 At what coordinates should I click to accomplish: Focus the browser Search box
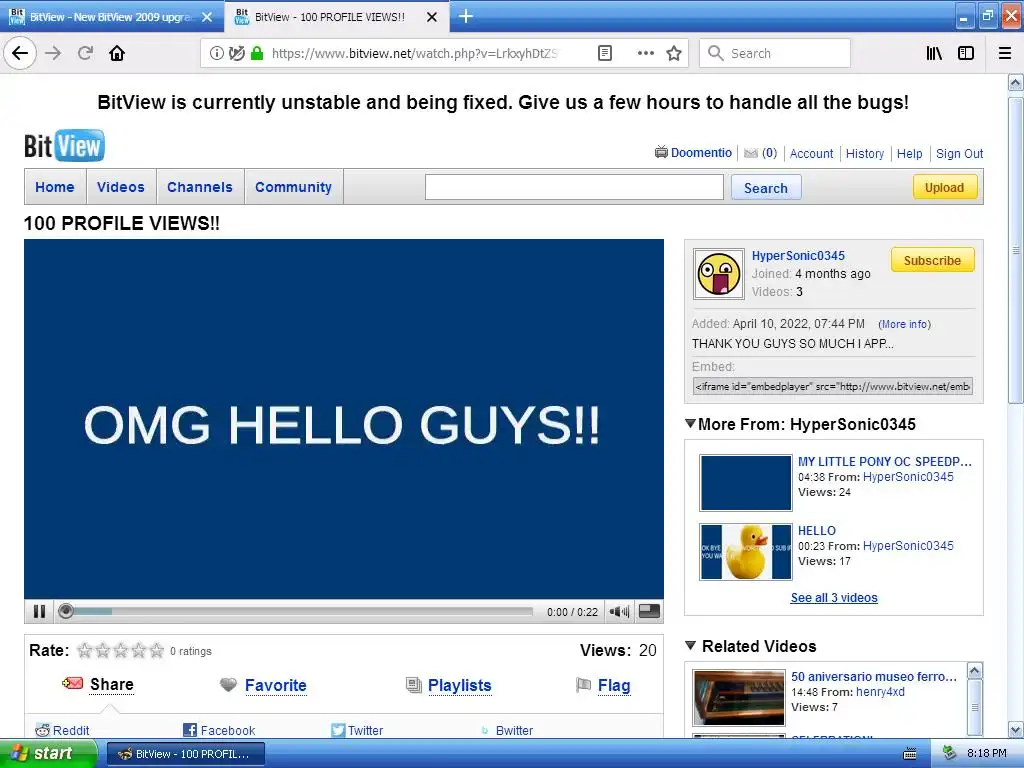pyautogui.click(x=775, y=53)
